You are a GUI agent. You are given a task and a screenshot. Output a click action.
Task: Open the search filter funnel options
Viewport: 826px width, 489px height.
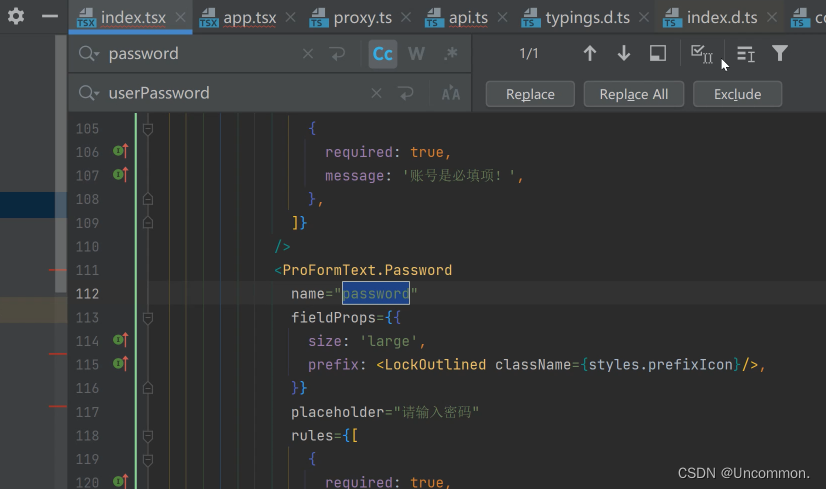[780, 53]
